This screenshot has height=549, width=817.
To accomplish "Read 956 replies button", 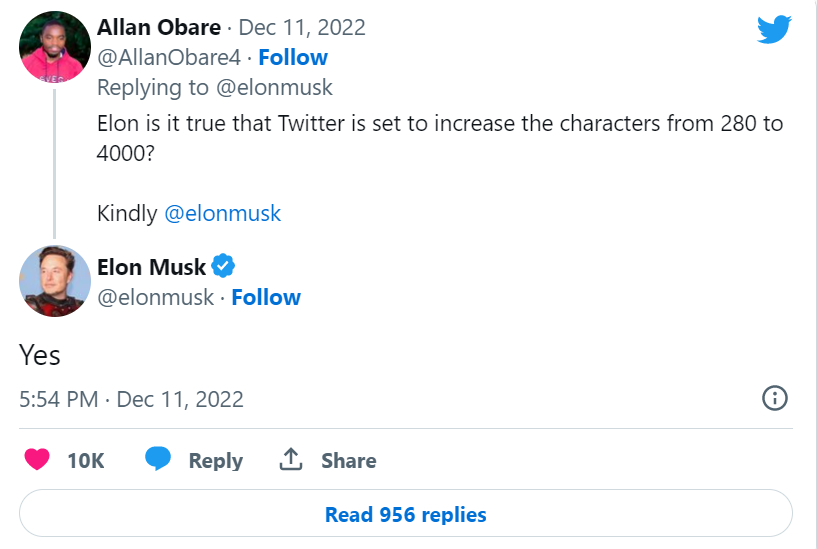I will coord(405,515).
